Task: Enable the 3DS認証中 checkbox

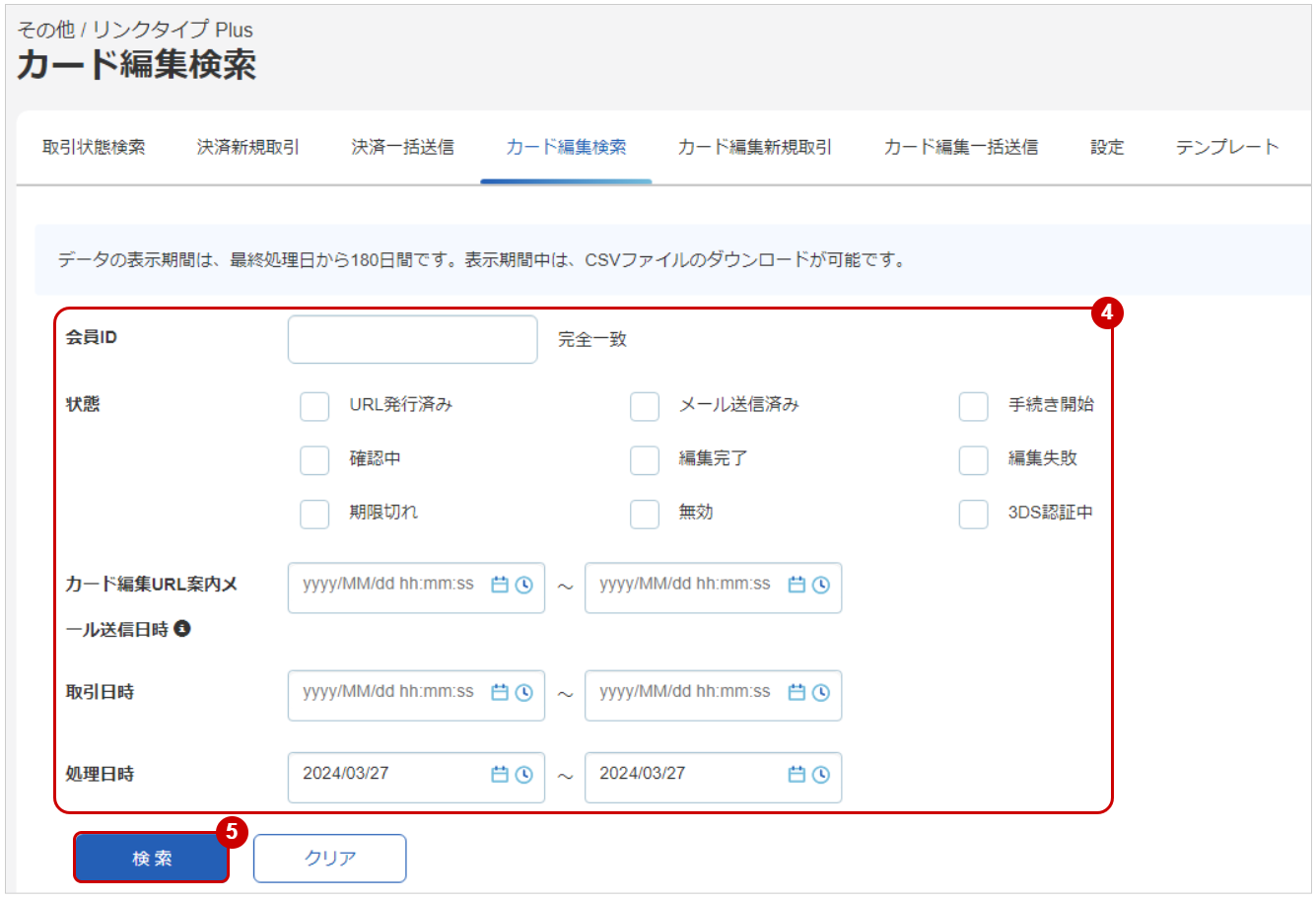Action: (x=974, y=514)
